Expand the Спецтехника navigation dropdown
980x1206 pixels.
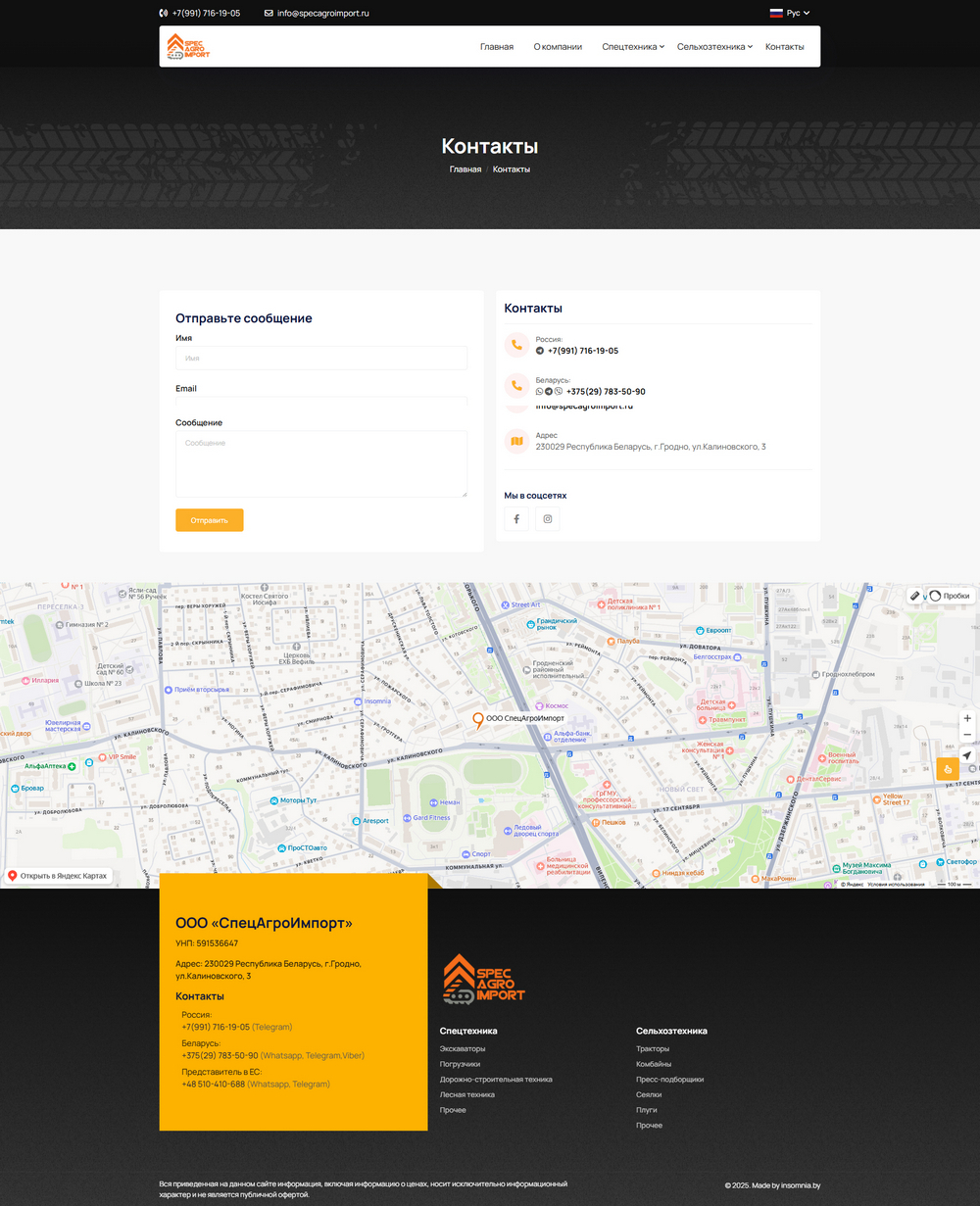click(x=632, y=46)
